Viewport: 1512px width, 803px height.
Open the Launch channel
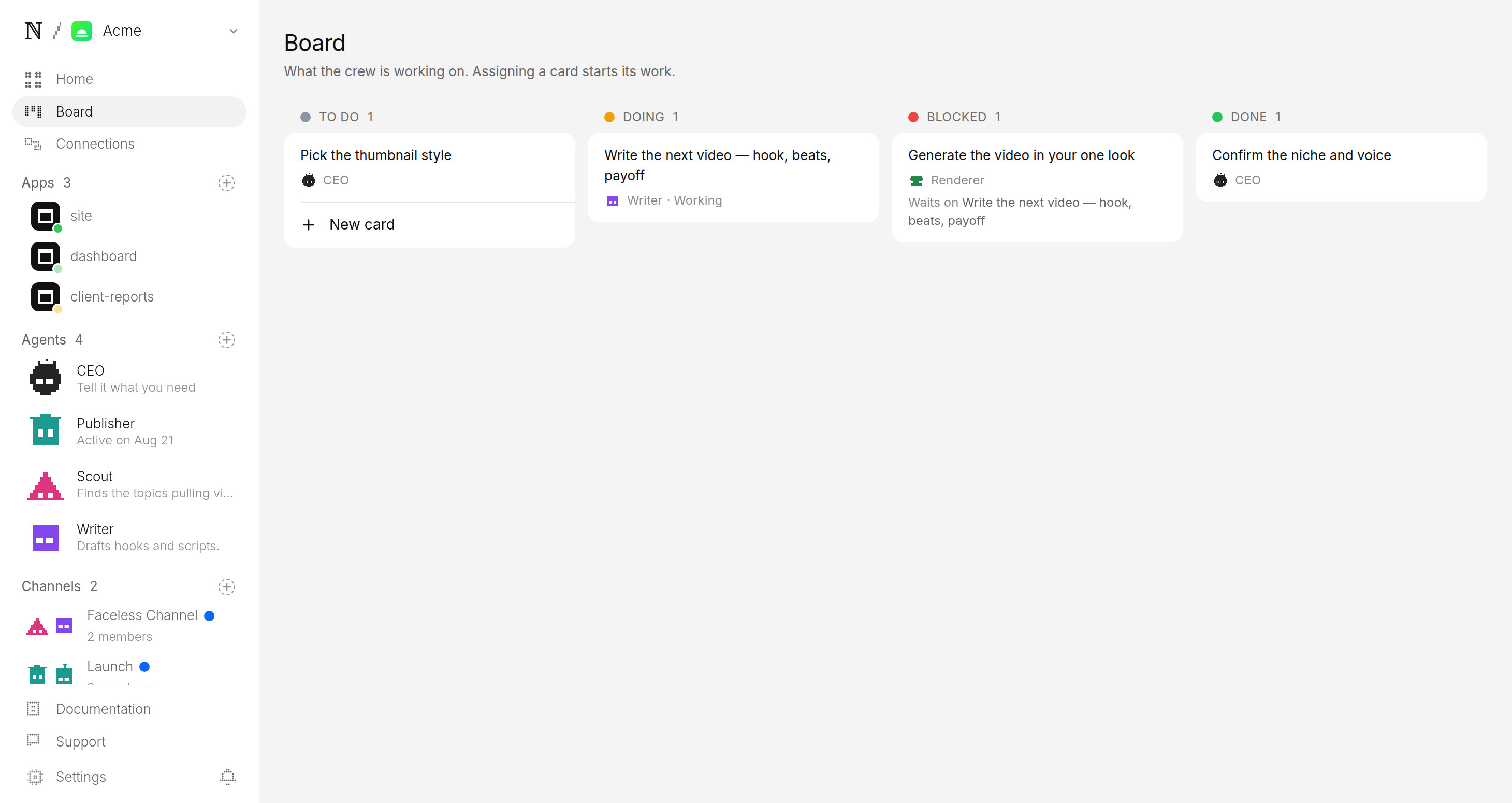[129, 671]
